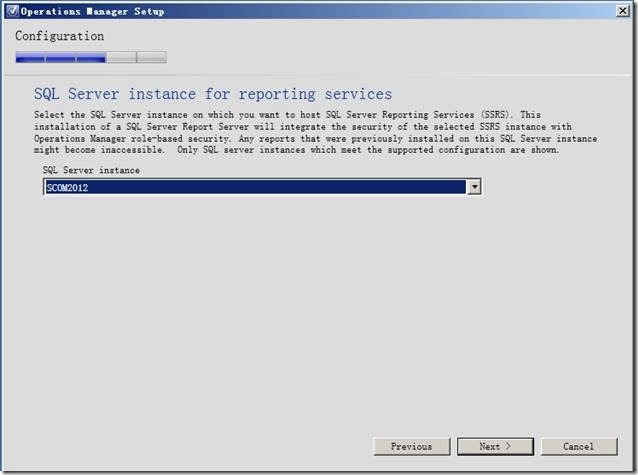
Task: Cancel the setup wizard
Action: [x=579, y=447]
